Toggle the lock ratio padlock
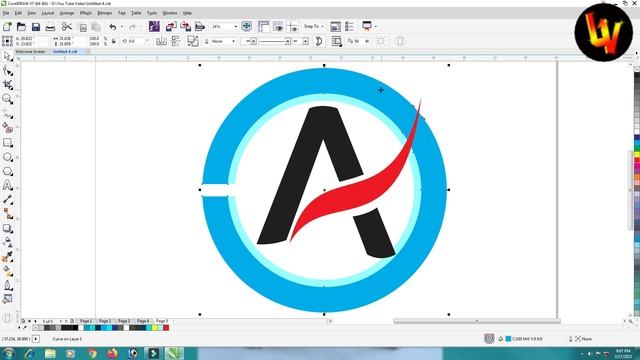Image resolution: width=640 pixels, height=360 pixels. pyautogui.click(x=114, y=41)
